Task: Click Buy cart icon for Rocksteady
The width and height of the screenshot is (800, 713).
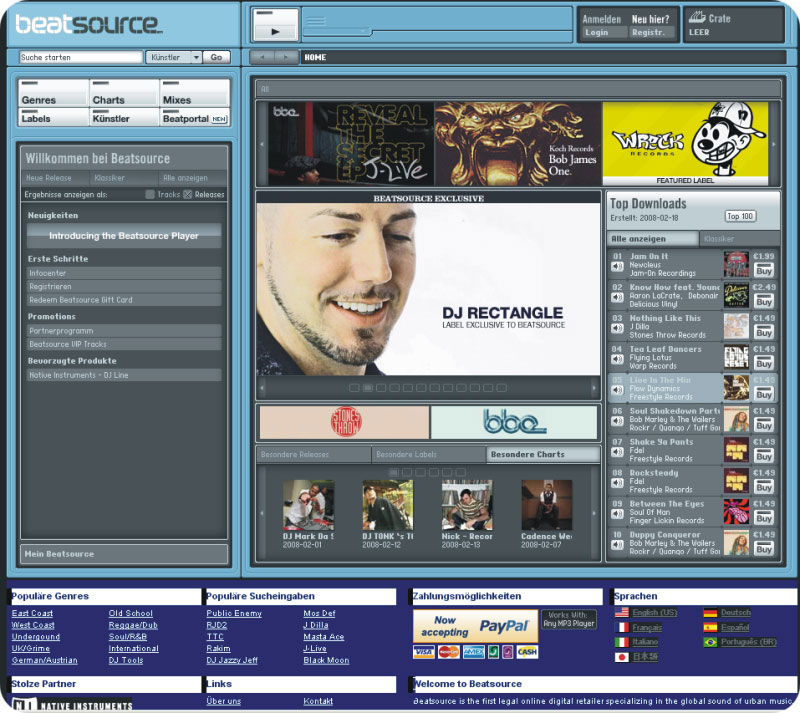Action: [764, 488]
